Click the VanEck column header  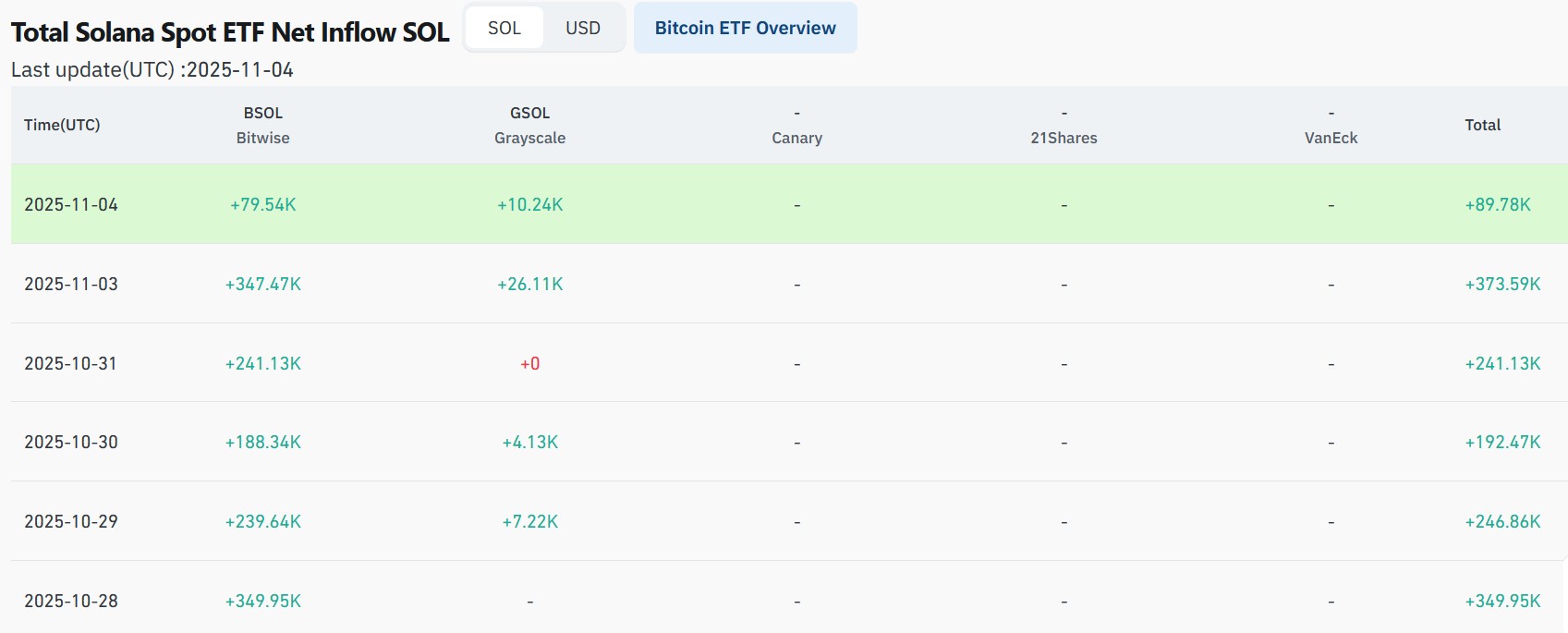click(1331, 137)
